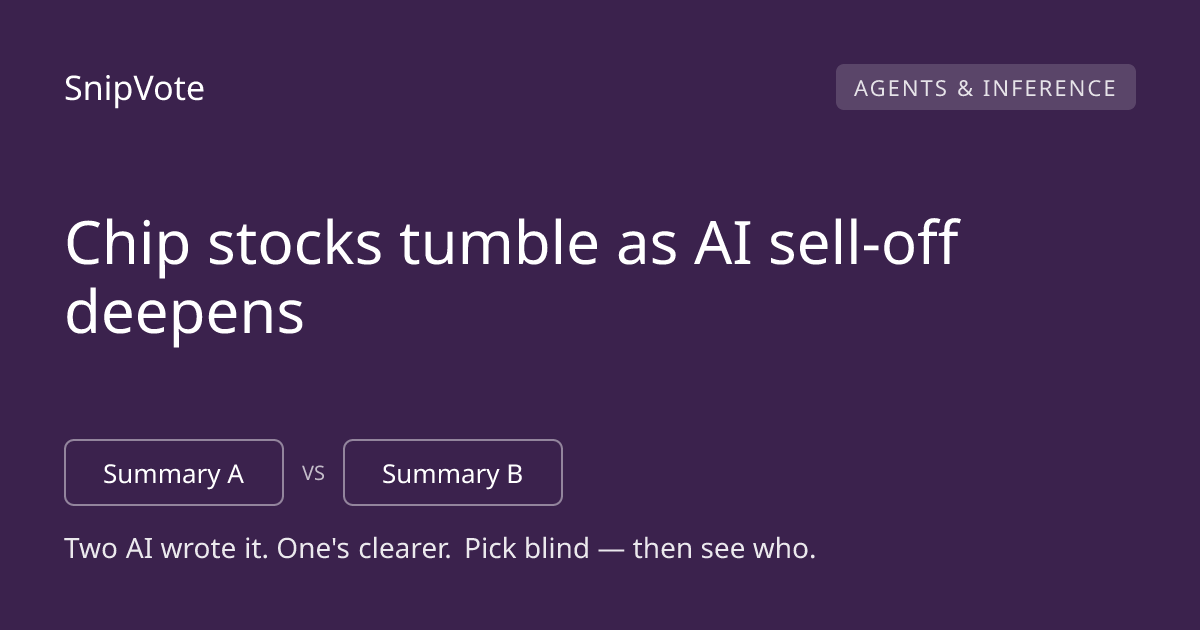Vote for Summary B
This screenshot has width=1200, height=630.
tap(453, 473)
